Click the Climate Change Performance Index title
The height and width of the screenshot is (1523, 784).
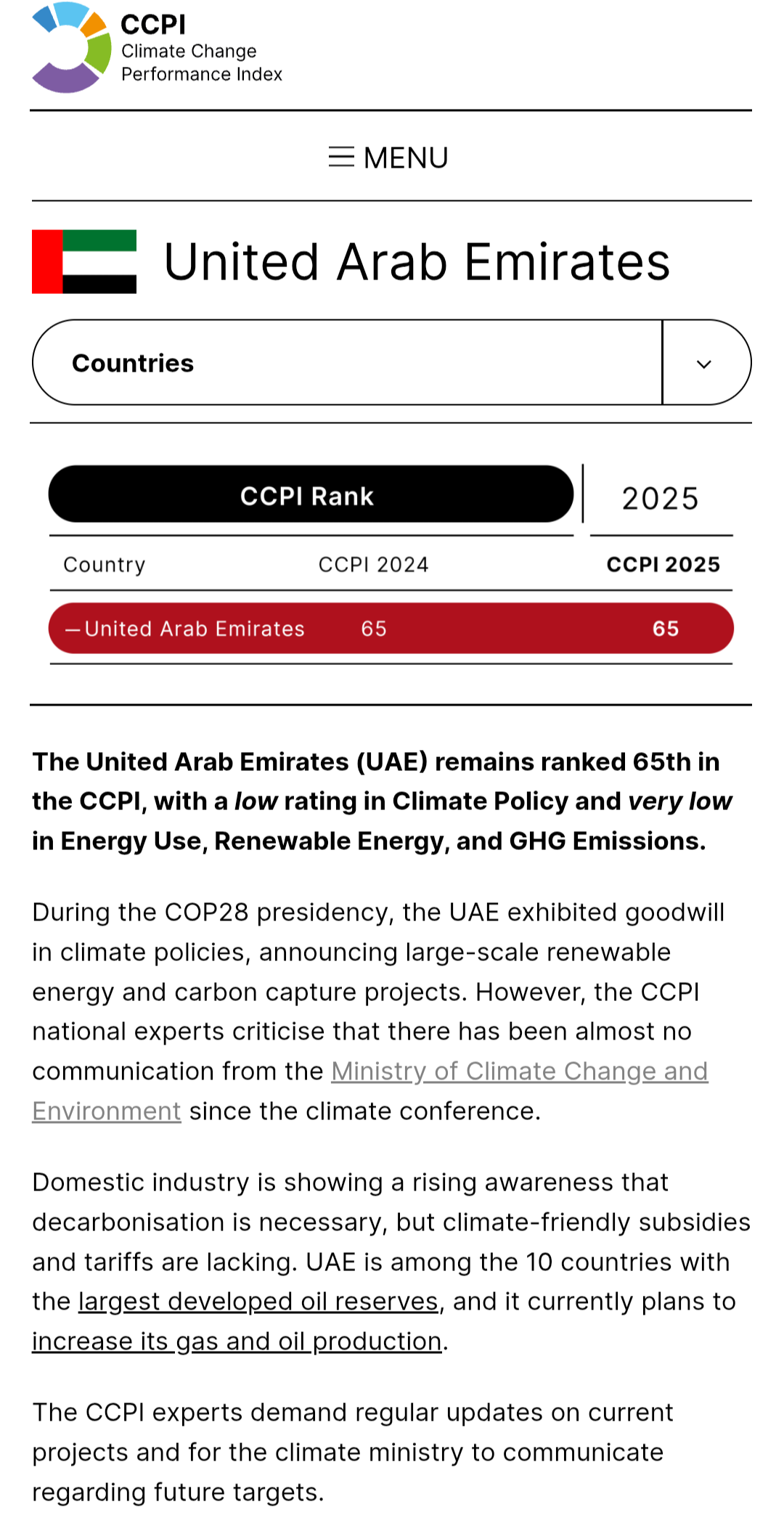tap(201, 62)
